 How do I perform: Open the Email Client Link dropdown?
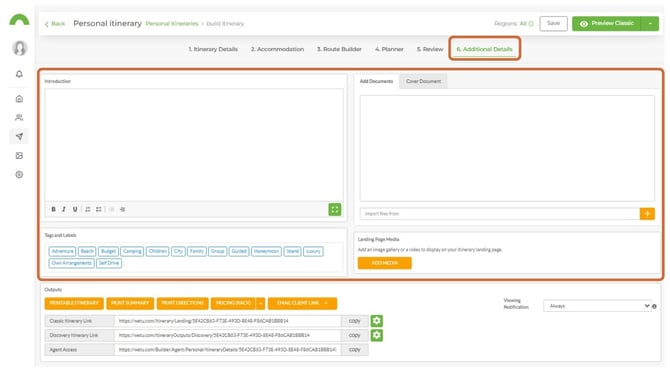[302, 303]
